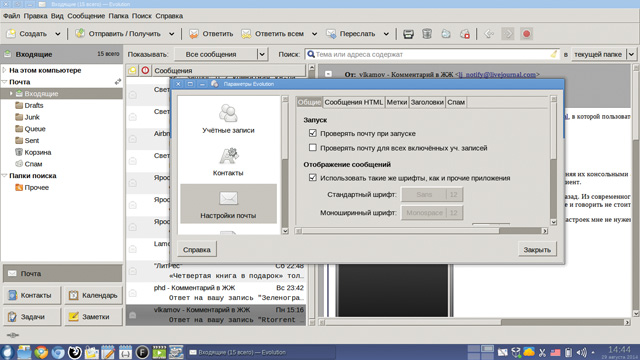Toggle Проверять почту при запуске checkbox

coord(313,133)
